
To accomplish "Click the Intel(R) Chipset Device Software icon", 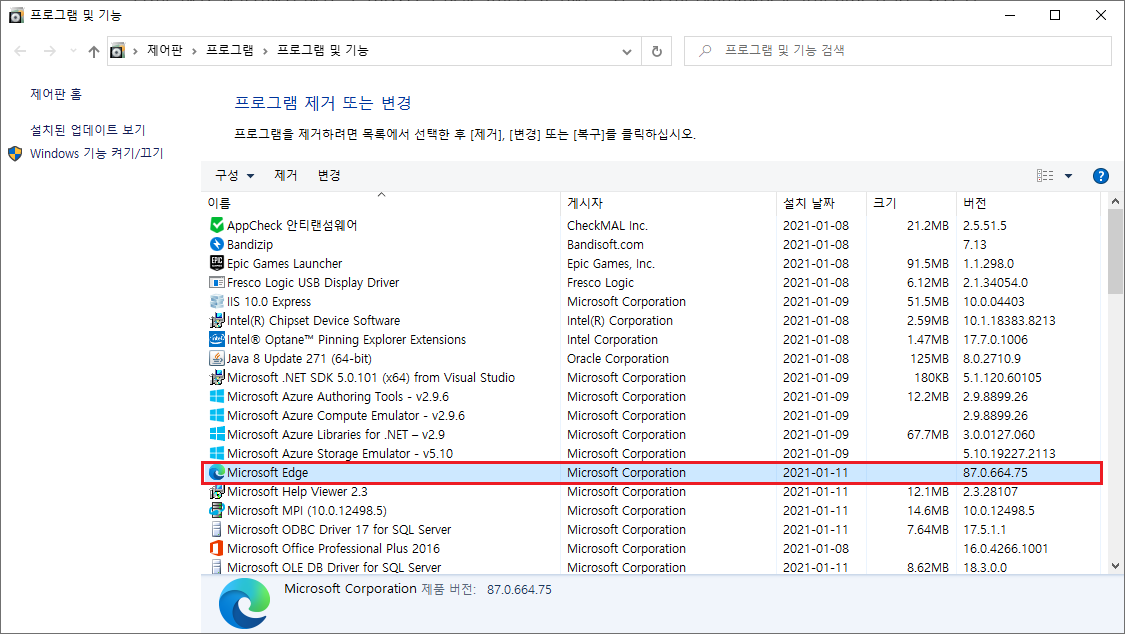I will pos(217,321).
